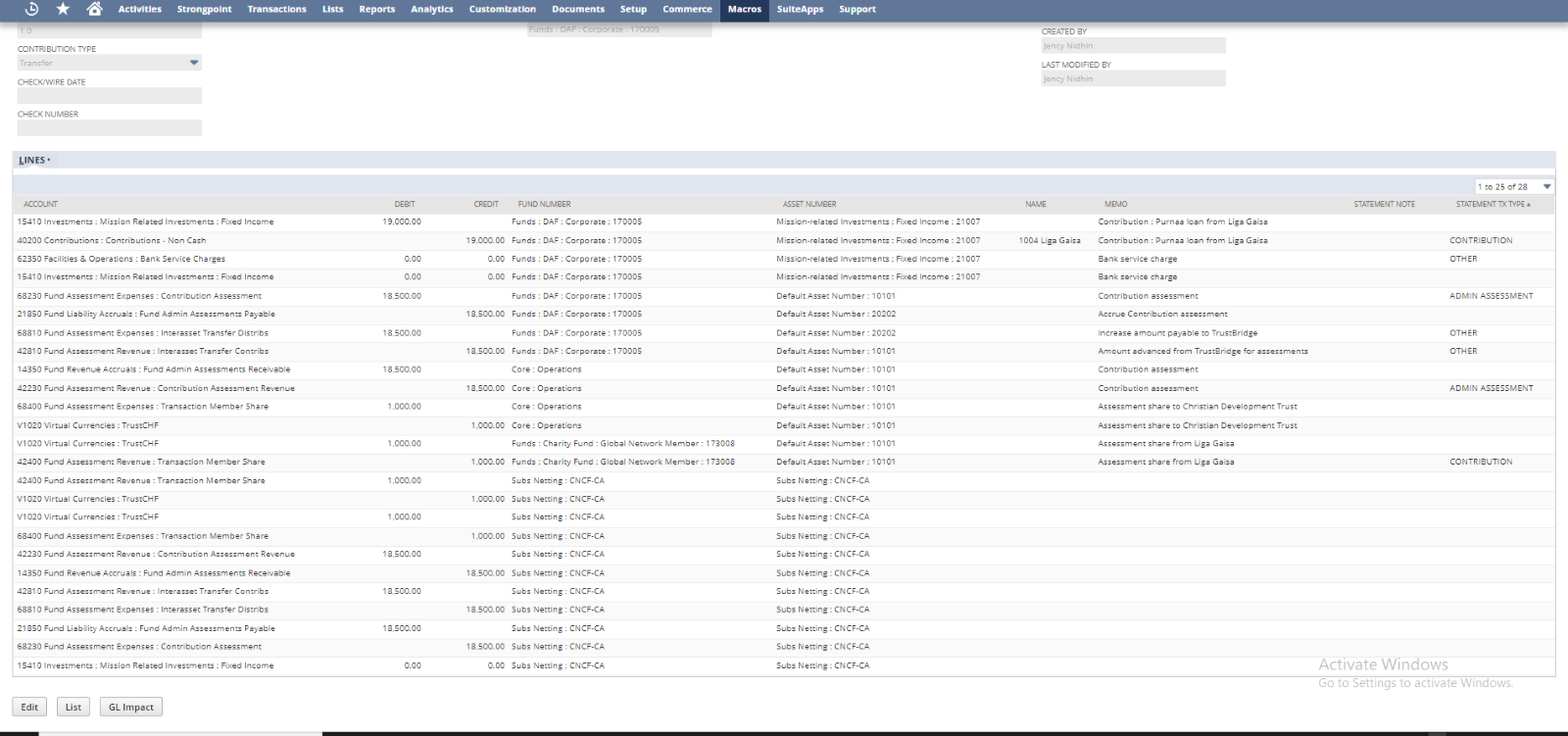The image size is (1568, 736).
Task: Click the Account column header
Action: [x=40, y=204]
